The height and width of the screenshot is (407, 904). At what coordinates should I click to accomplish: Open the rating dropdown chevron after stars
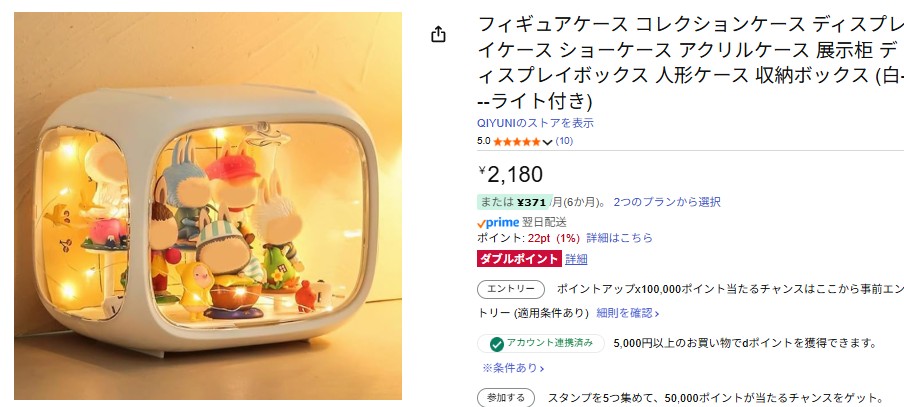[x=548, y=142]
